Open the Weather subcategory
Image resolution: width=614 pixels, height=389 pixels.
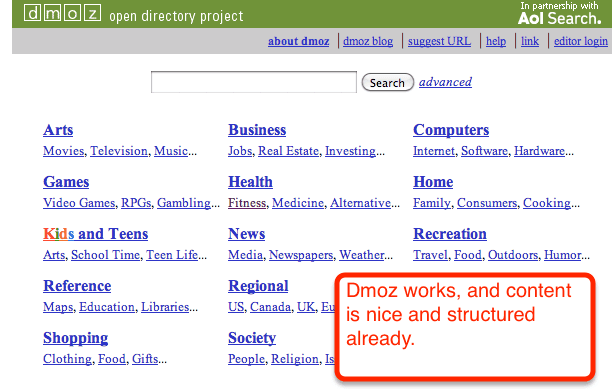click(362, 255)
